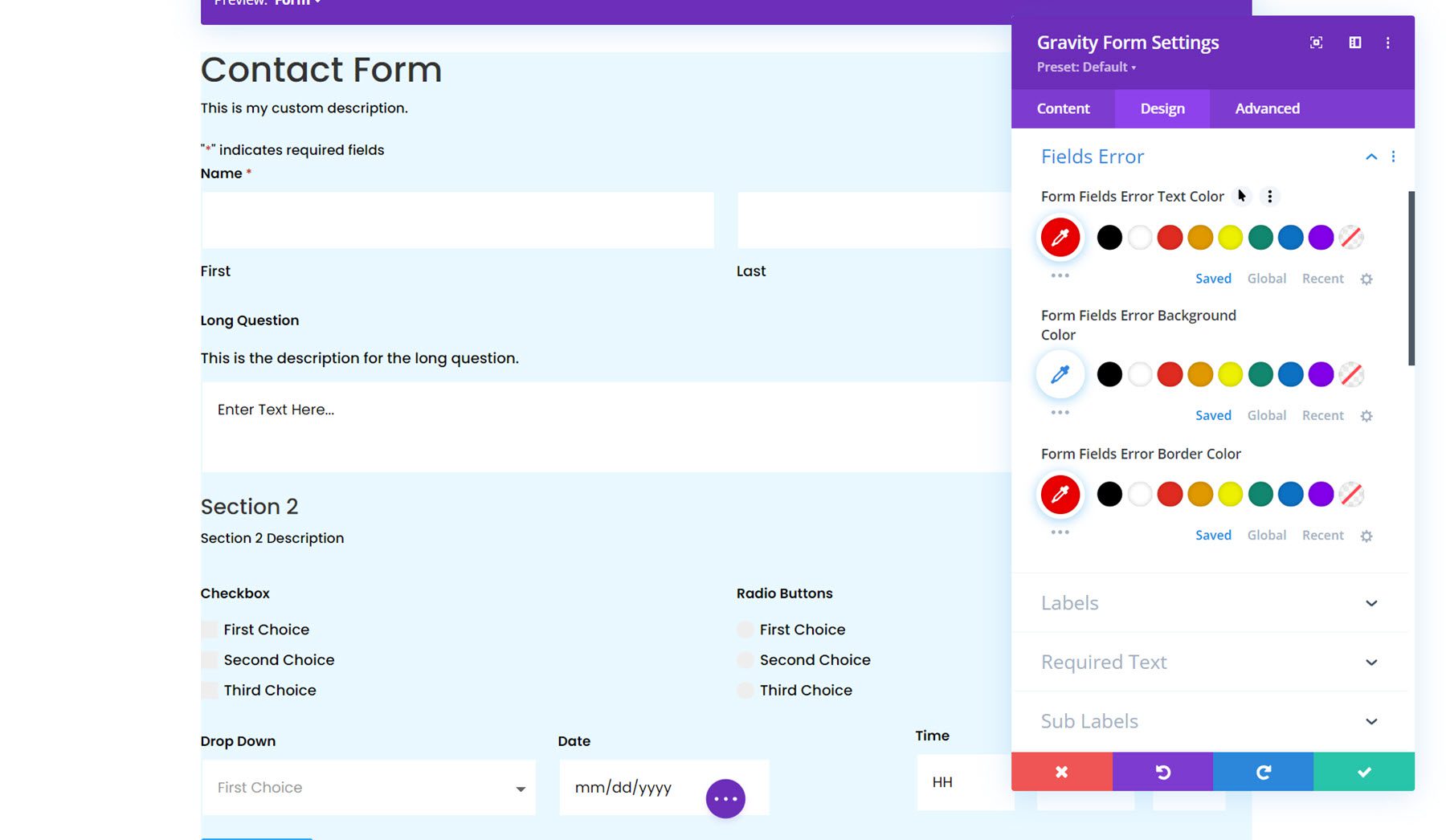Check the First Choice checkbox
The image size is (1446, 840).
coord(209,629)
